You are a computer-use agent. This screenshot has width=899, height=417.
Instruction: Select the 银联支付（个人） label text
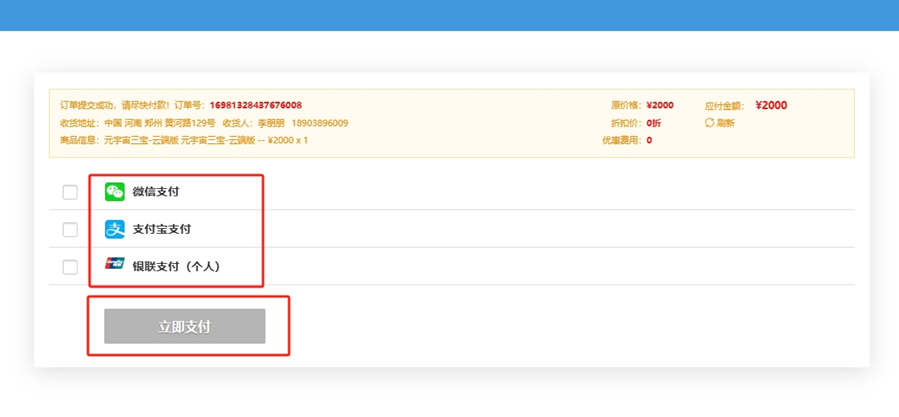point(176,267)
